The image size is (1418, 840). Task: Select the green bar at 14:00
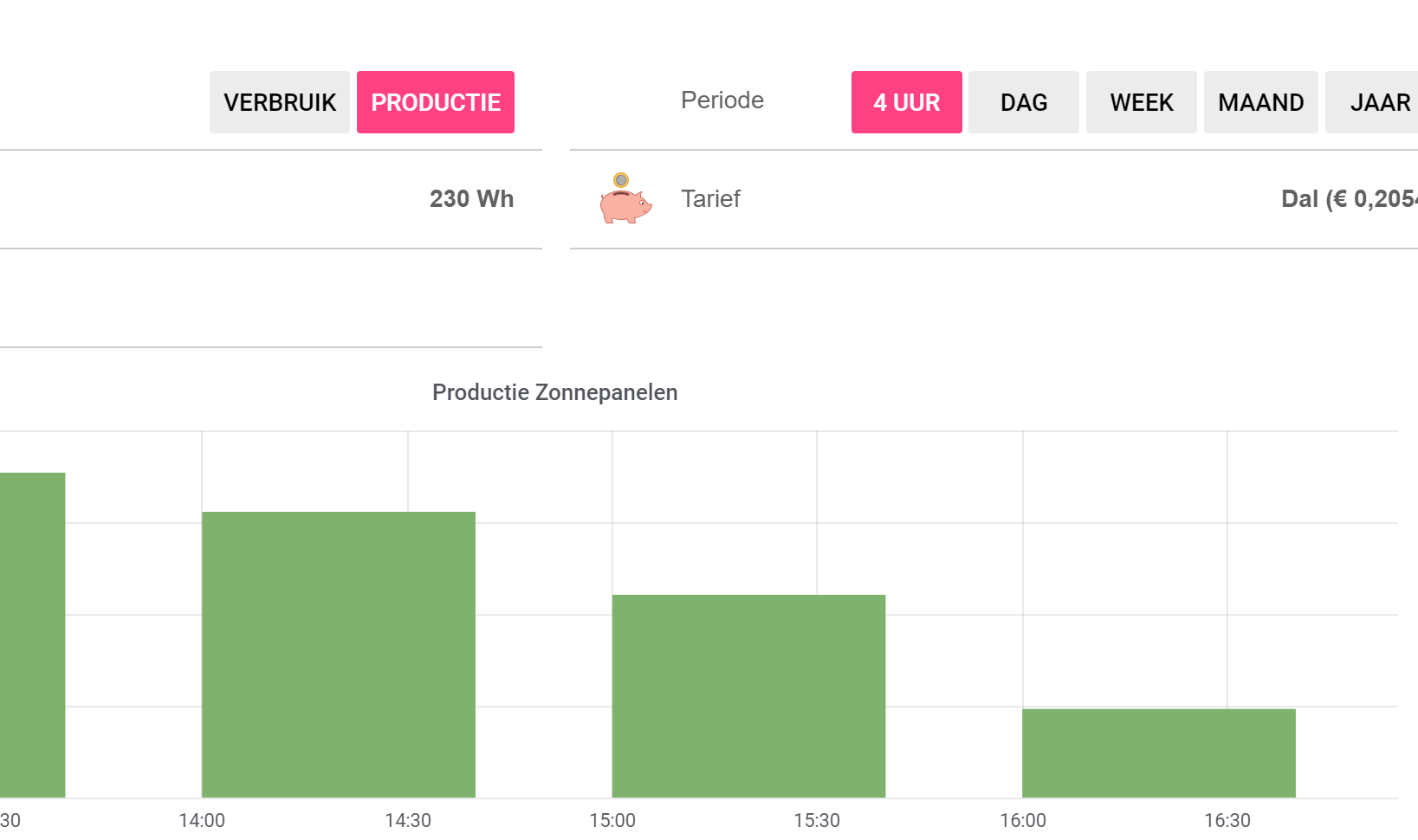339,655
